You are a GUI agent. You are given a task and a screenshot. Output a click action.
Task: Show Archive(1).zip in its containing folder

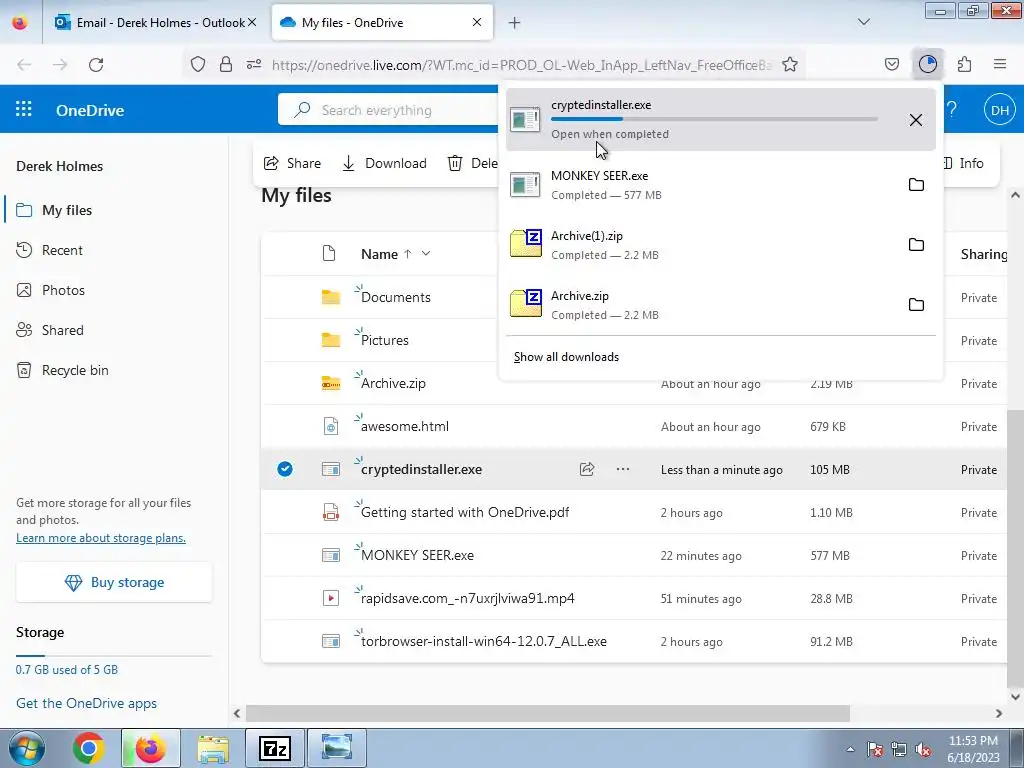pyautogui.click(x=916, y=245)
